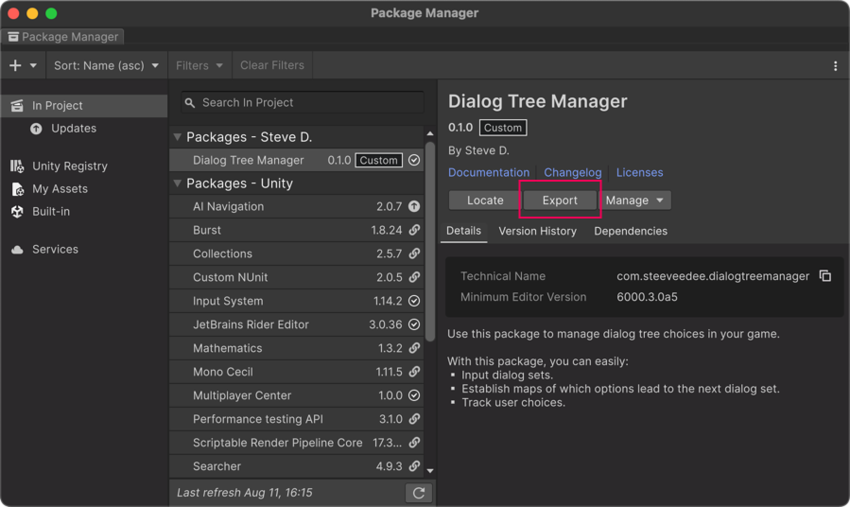The width and height of the screenshot is (850, 507).
Task: Click the Export button
Action: (559, 201)
